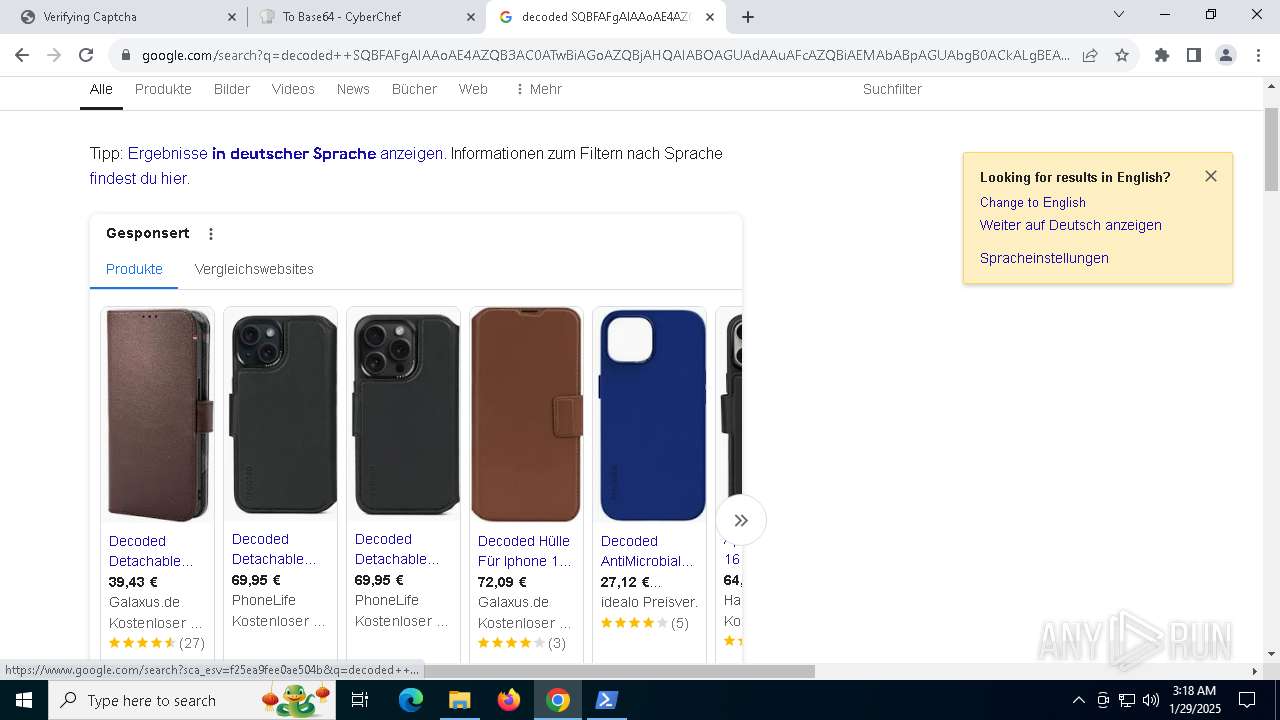Select the Bücher search filter
Viewport: 1280px width, 720px height.
click(414, 89)
